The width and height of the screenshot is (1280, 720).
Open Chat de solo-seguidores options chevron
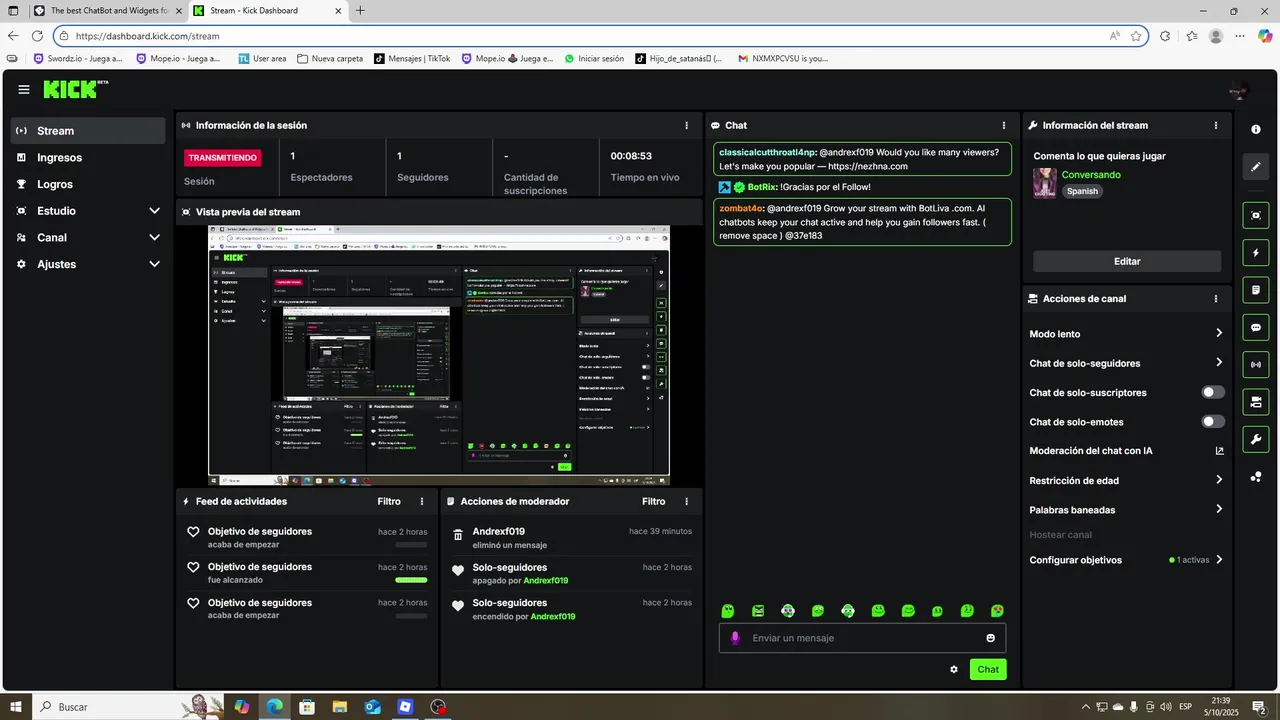1219,363
